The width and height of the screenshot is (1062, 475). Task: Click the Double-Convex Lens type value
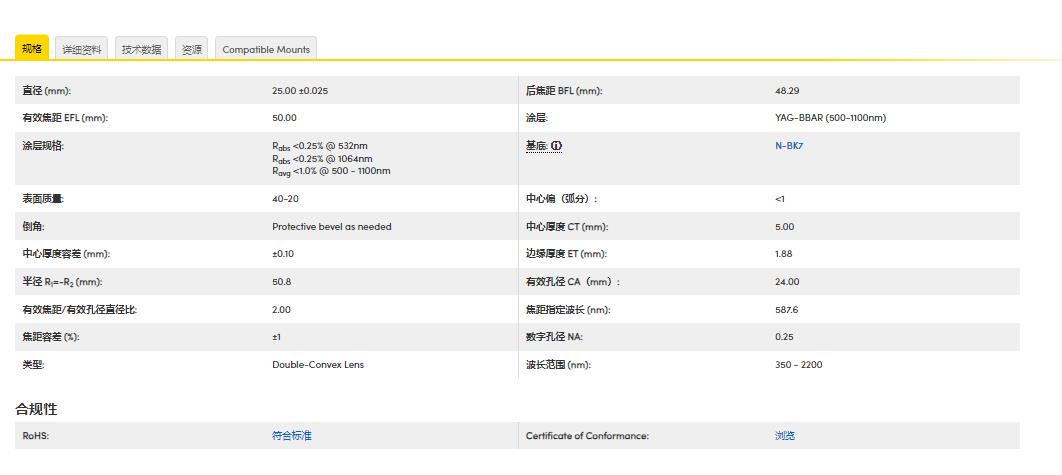pyautogui.click(x=318, y=365)
